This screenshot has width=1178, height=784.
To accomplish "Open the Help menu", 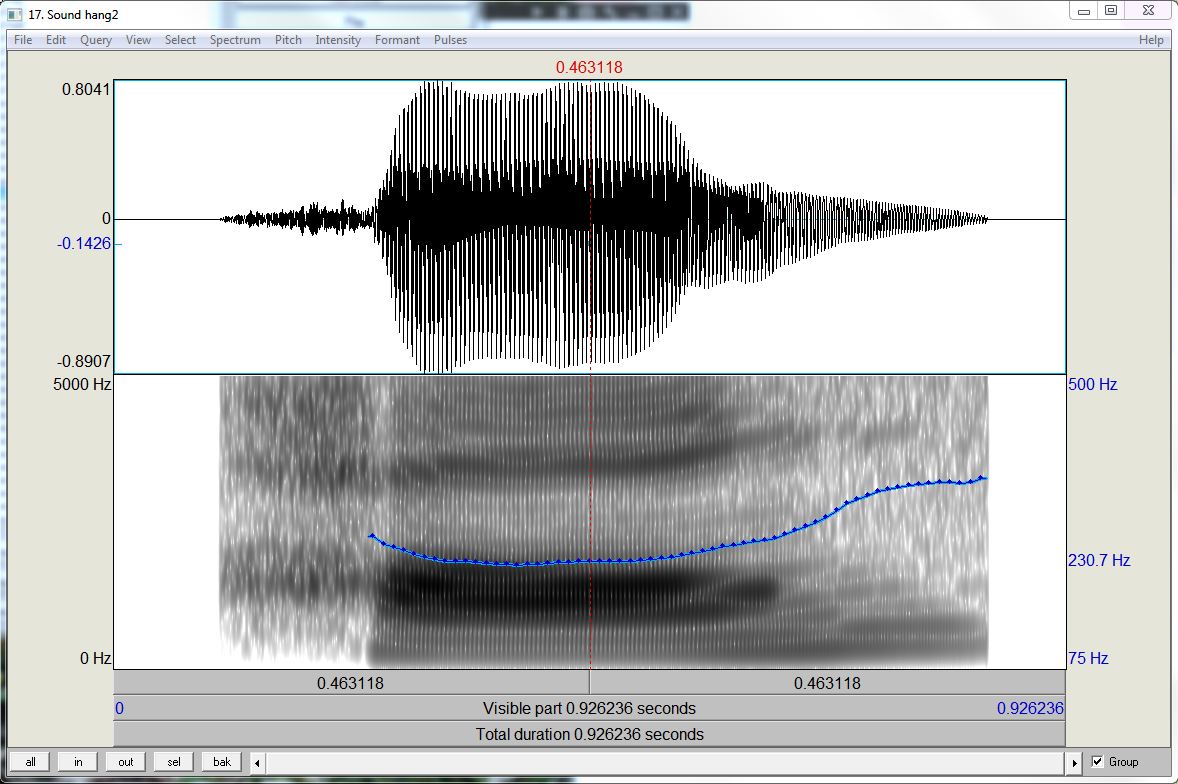I will pyautogui.click(x=1151, y=40).
